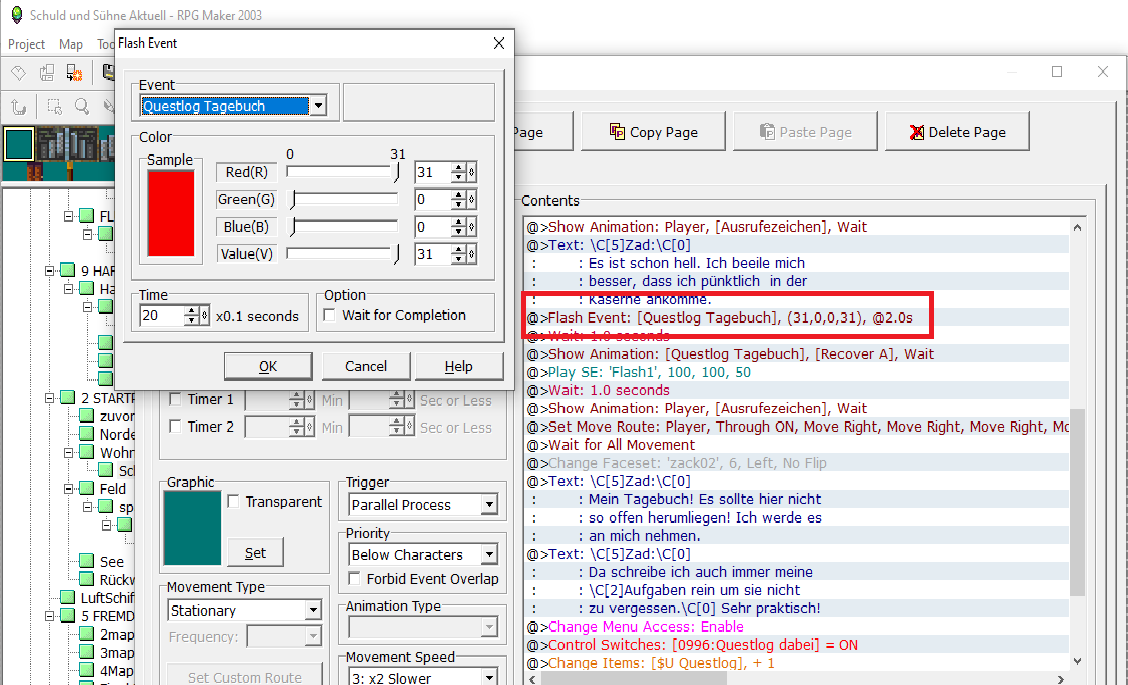Collapse the 2 START map tree node

(x=50, y=398)
